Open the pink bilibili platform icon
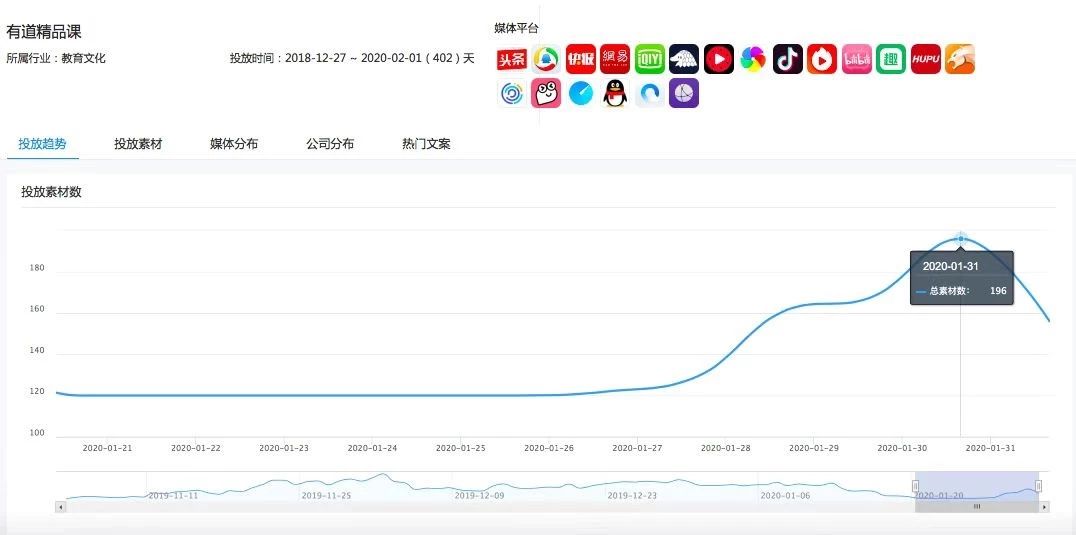This screenshot has width=1076, height=535. tap(856, 60)
